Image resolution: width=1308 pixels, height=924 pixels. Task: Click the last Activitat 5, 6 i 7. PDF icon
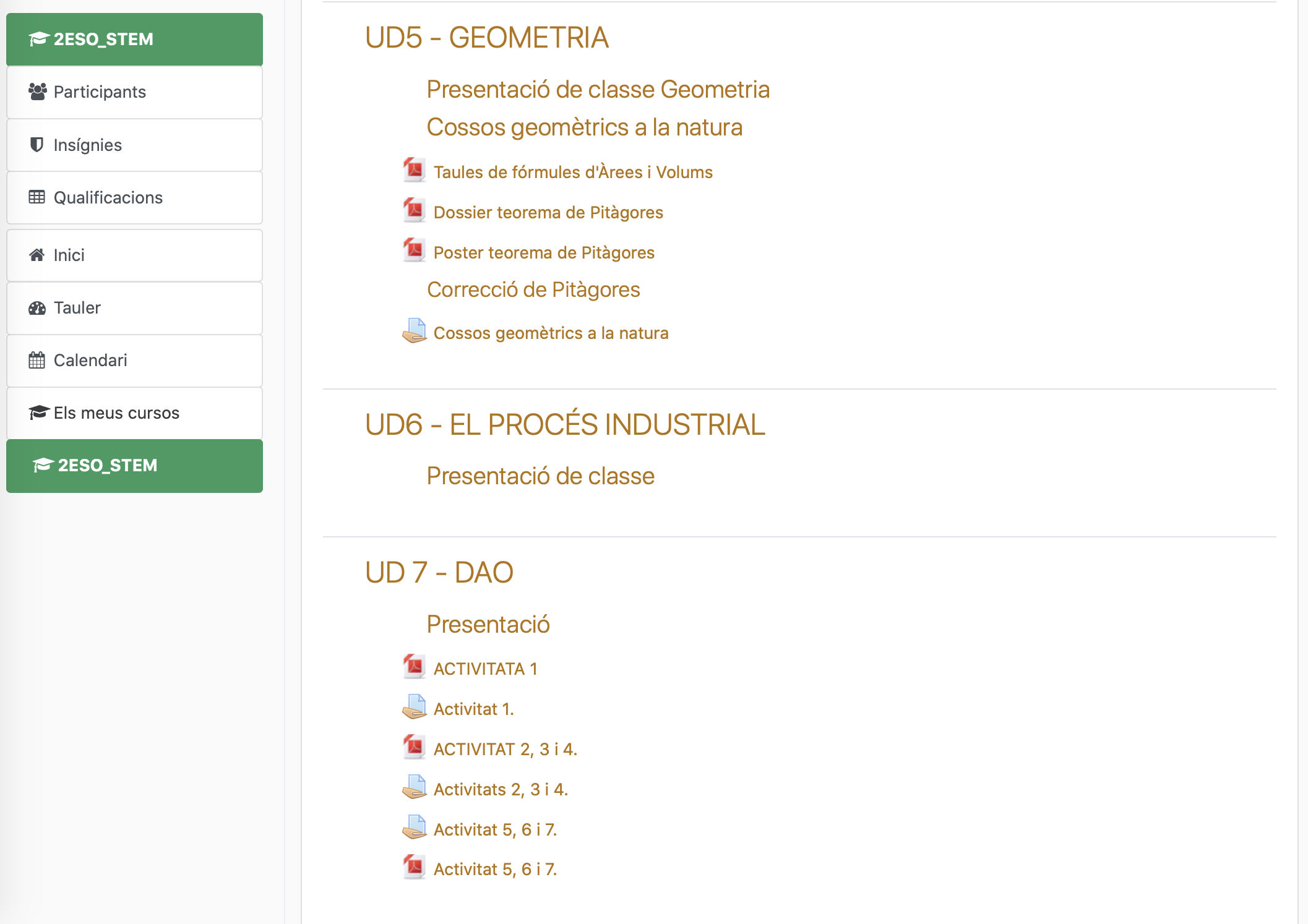[x=414, y=867]
